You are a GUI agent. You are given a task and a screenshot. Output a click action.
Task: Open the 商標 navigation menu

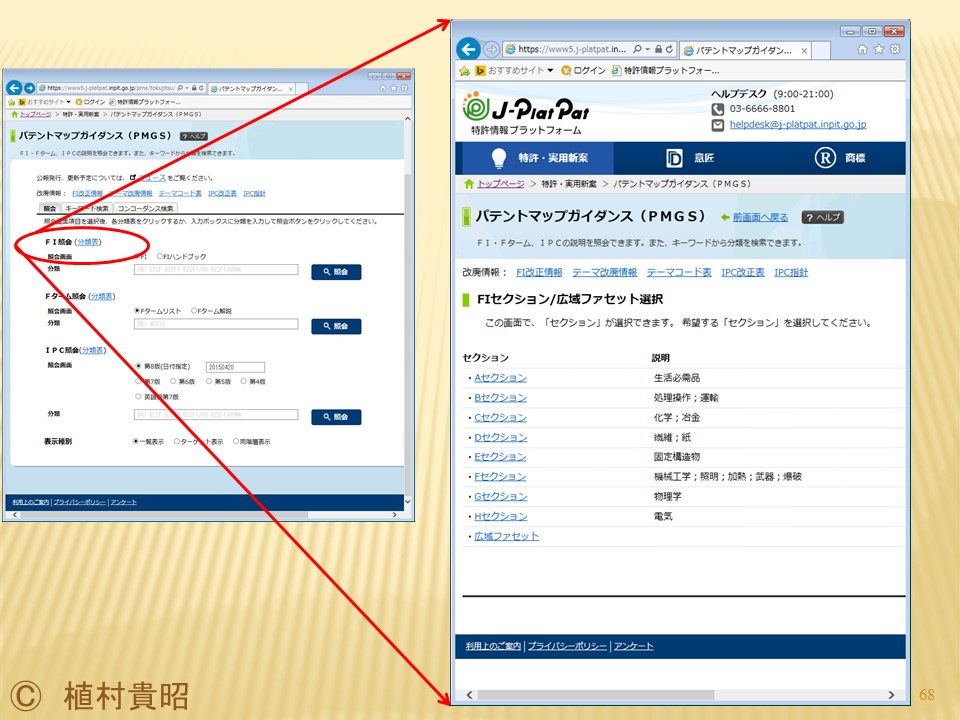[839, 158]
